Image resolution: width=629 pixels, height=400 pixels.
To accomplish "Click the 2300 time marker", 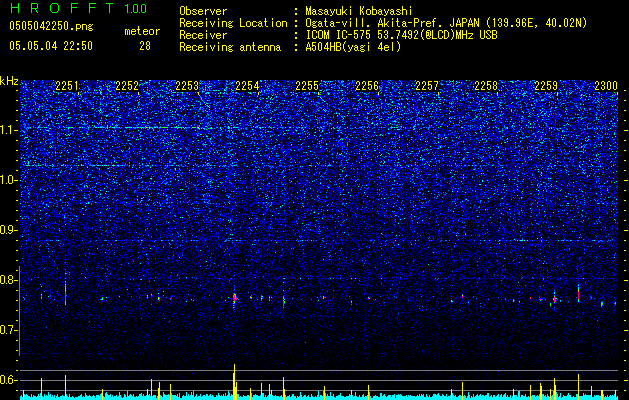I will [606, 86].
